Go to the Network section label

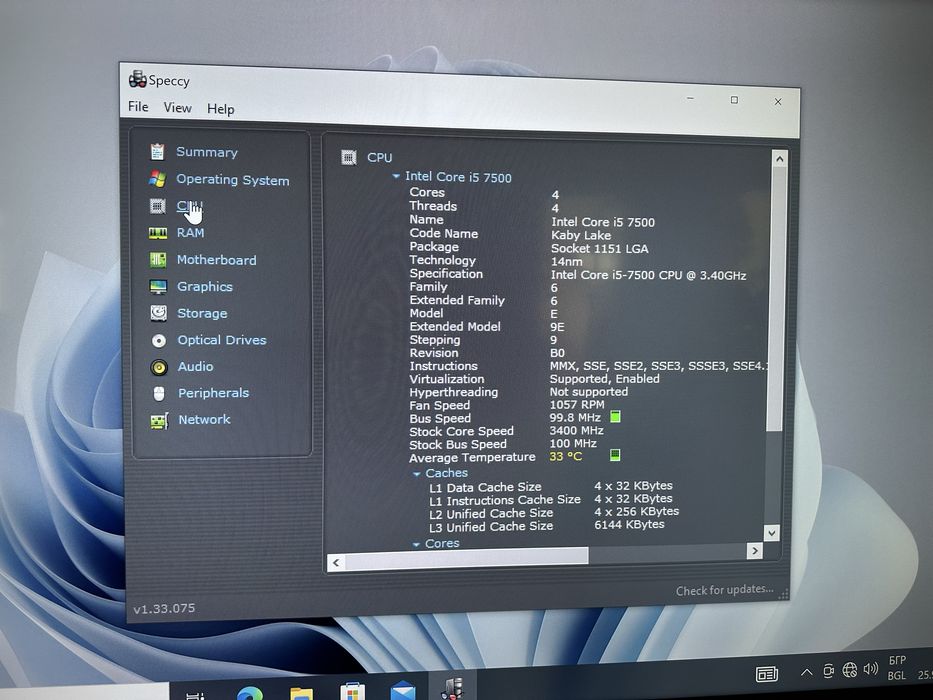(x=204, y=420)
